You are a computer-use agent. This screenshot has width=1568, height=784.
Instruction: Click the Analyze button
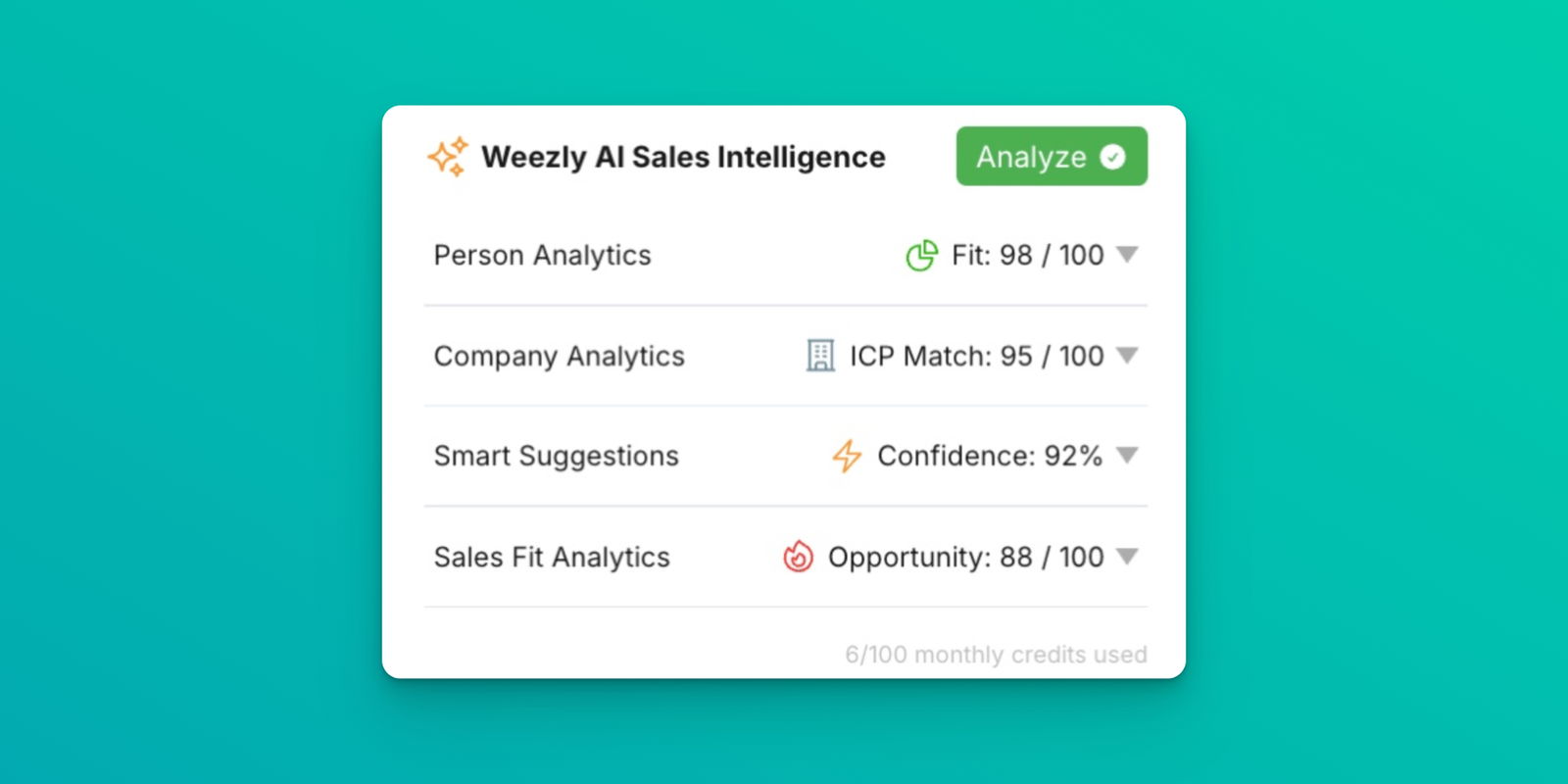tap(1051, 155)
